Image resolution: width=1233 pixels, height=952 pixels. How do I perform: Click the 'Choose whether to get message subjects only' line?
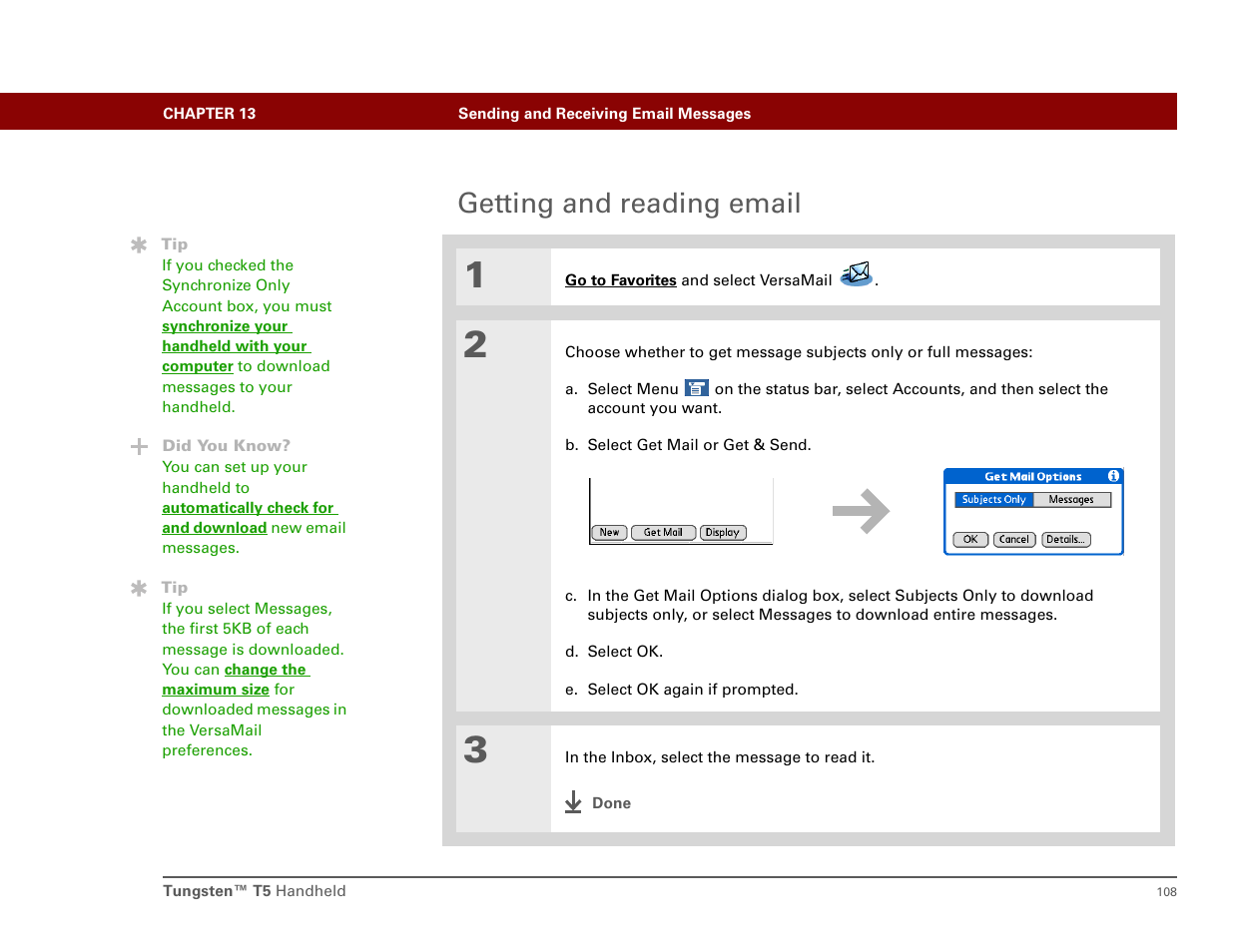[799, 352]
